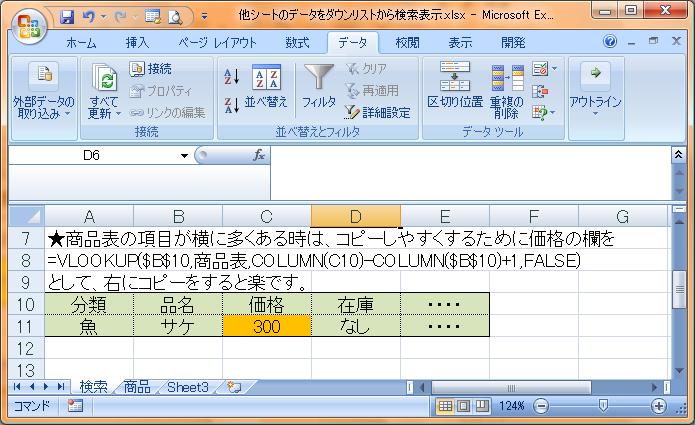Screen dimensions: 695x425
Task: Sort ascending A to Z icon
Action: pos(232,77)
